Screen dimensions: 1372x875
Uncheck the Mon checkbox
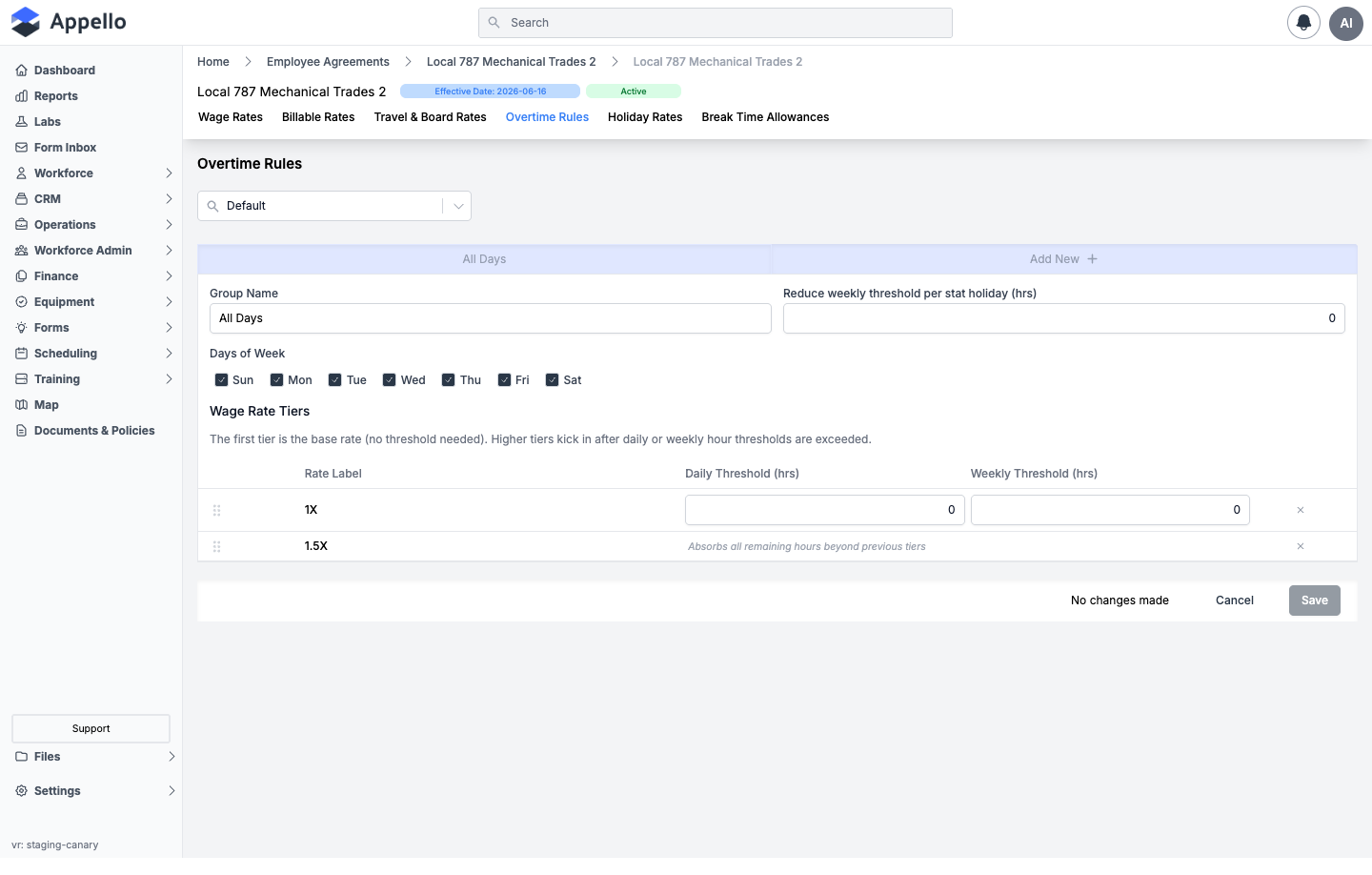click(x=276, y=380)
